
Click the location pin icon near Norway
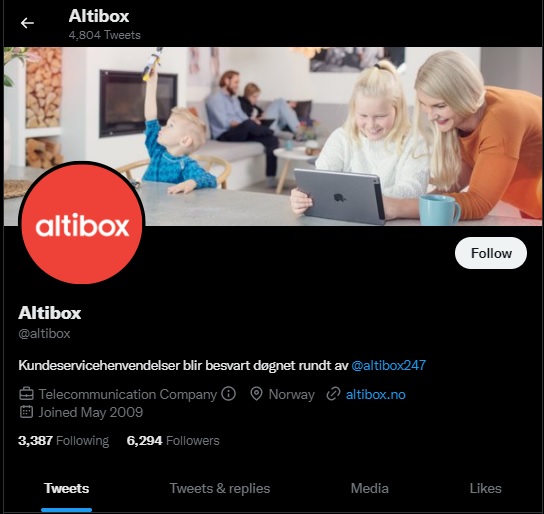click(x=256, y=394)
